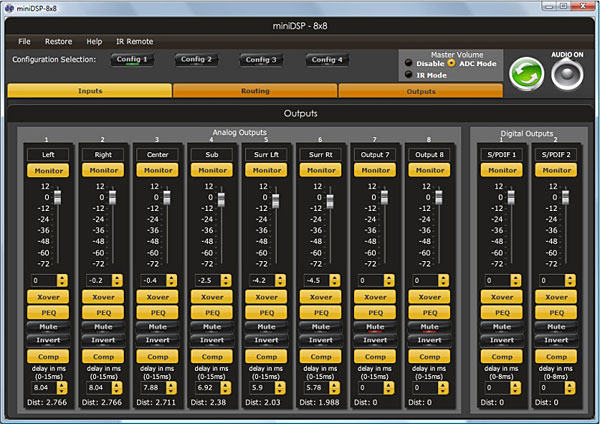Mute the Surr Lft channel
Viewport: 600px width, 424px height.
coord(266,327)
